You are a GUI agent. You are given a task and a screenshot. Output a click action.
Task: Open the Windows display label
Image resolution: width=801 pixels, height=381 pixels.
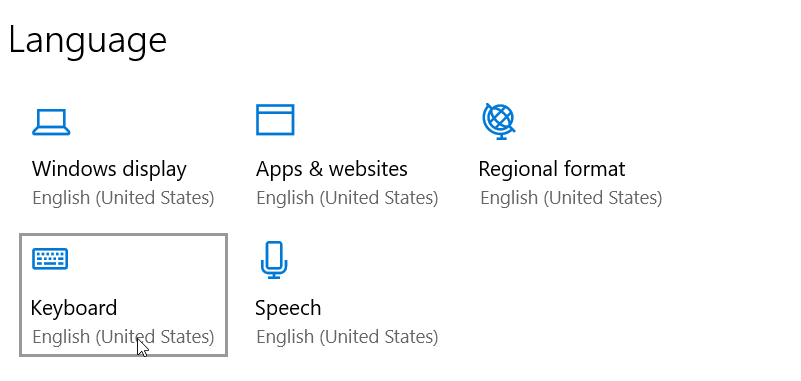(x=109, y=169)
